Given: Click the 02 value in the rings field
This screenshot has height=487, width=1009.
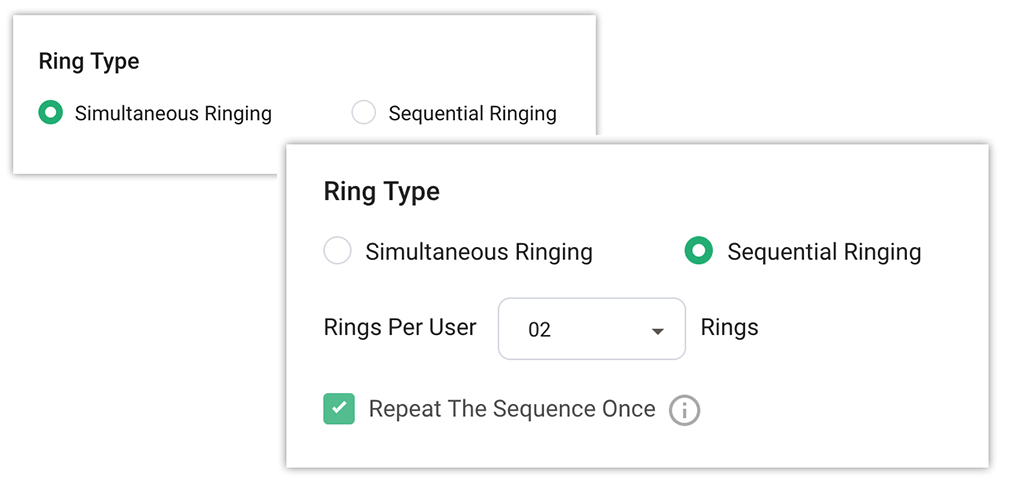Looking at the screenshot, I should 540,330.
